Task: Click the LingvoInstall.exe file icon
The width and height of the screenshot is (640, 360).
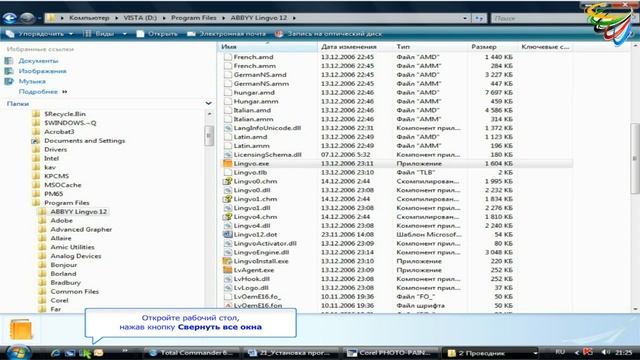Action: (x=227, y=261)
